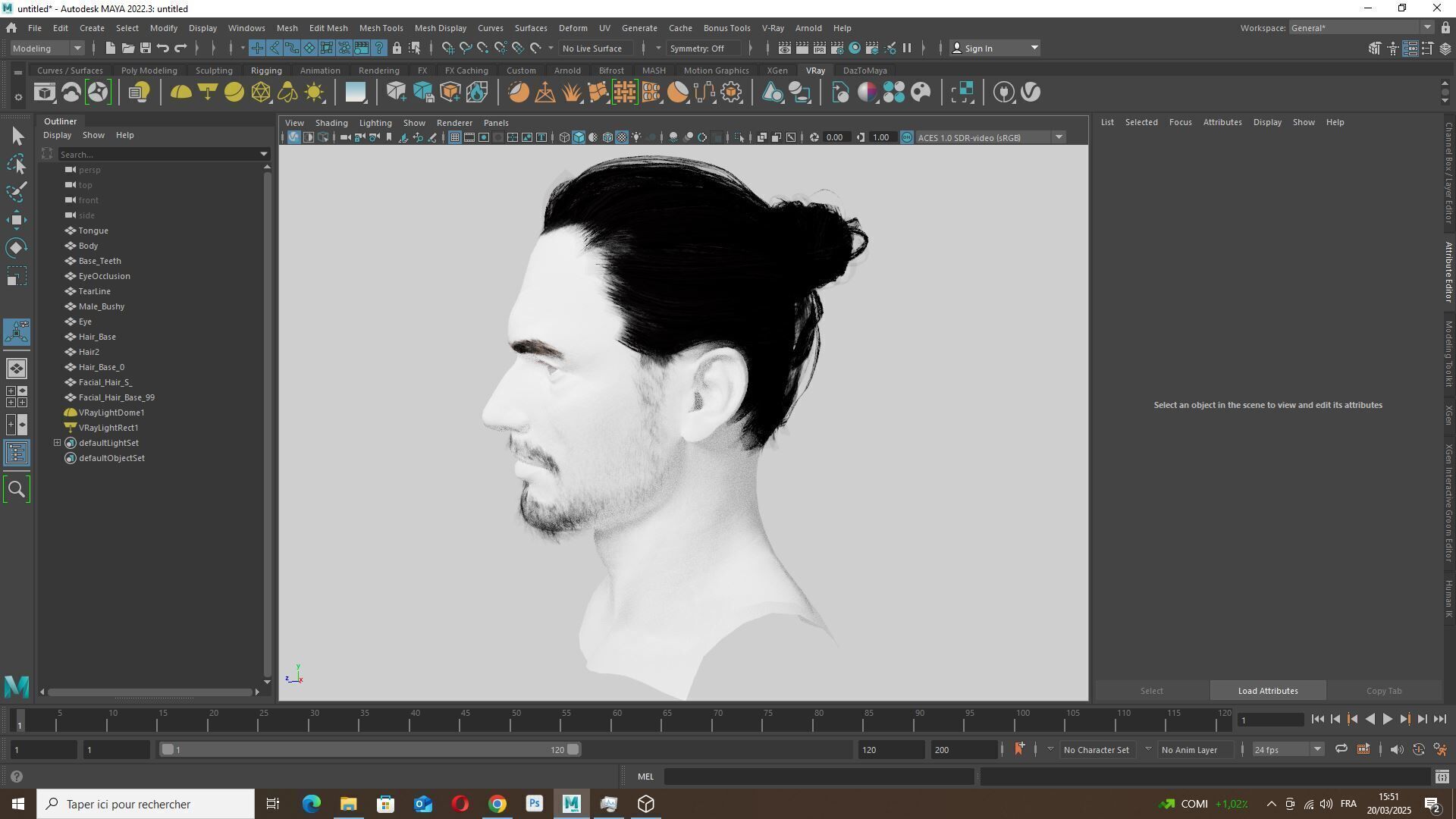
Task: Go to start of playback range
Action: click(x=1317, y=720)
